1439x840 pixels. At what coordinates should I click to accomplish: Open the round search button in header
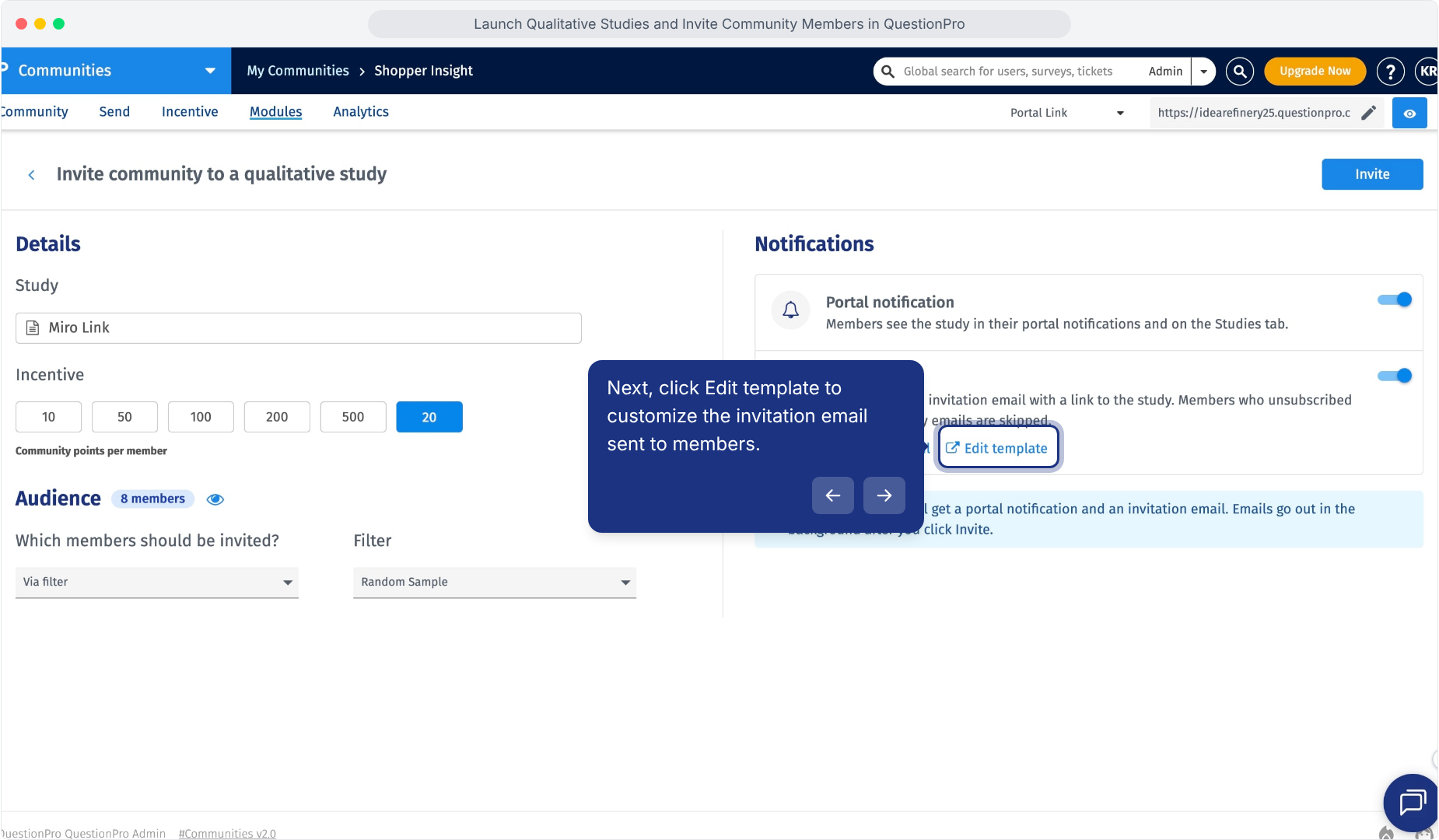(1240, 71)
